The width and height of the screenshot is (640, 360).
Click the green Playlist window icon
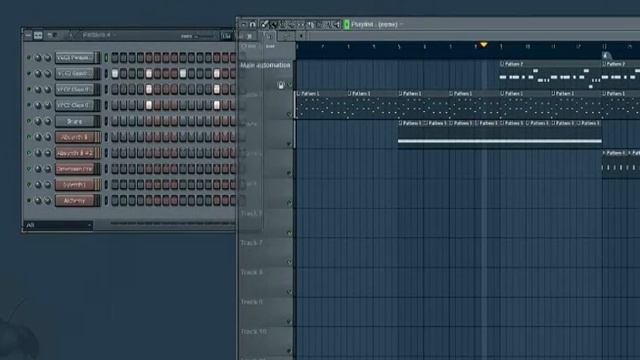coord(347,24)
